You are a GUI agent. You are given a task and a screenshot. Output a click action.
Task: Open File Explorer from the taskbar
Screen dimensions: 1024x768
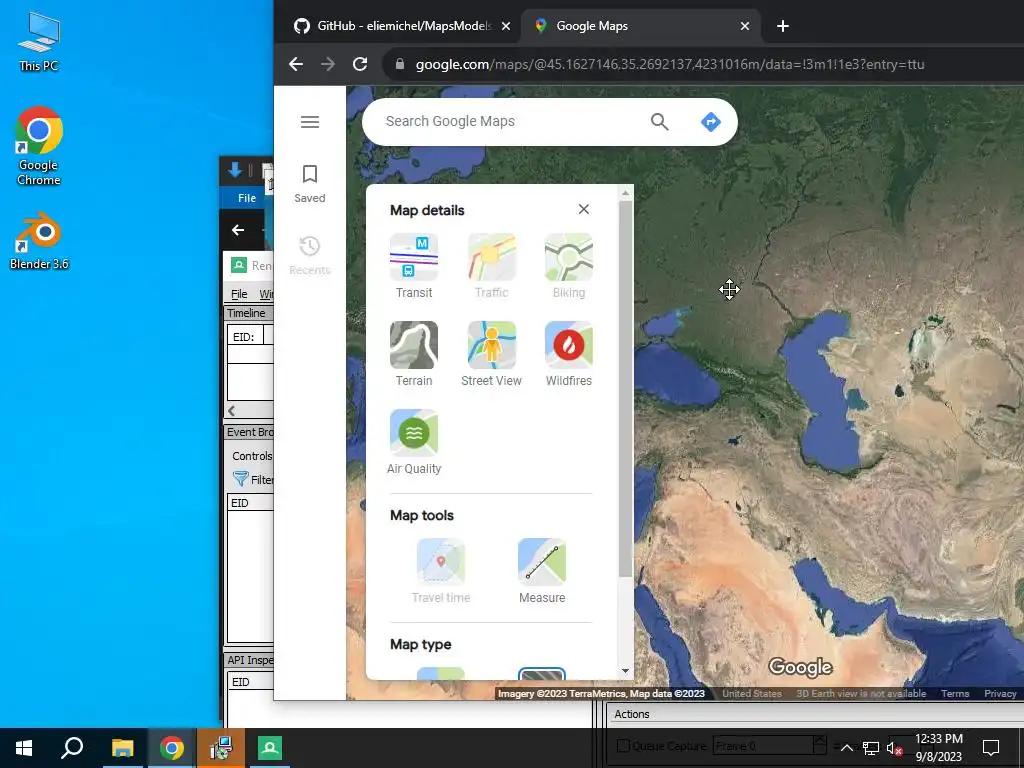coord(122,748)
